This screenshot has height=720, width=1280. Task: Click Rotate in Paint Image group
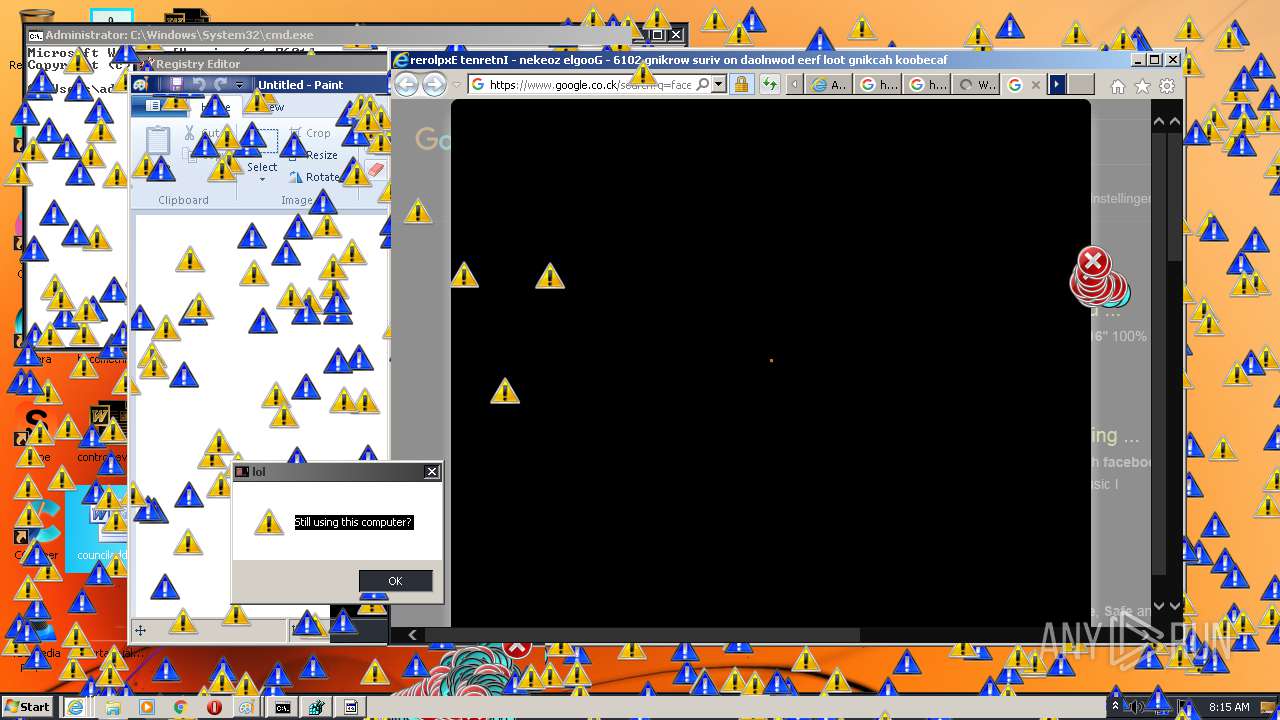[x=314, y=177]
